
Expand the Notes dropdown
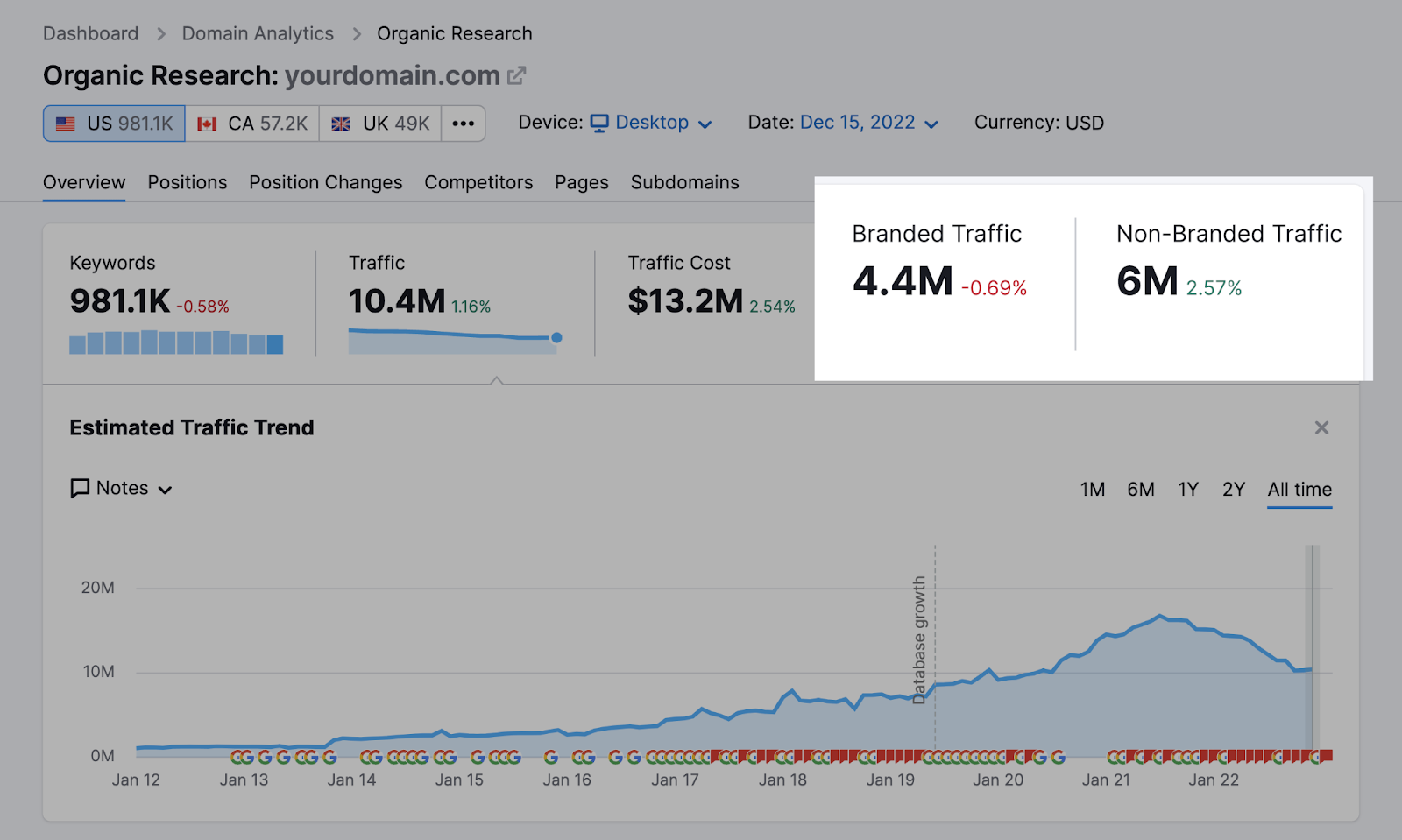(x=121, y=488)
